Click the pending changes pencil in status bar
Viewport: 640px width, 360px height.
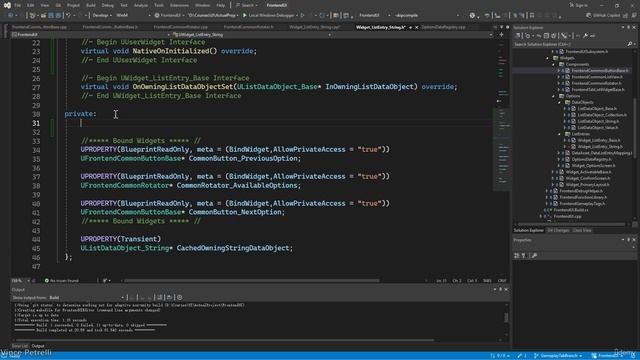520,356
